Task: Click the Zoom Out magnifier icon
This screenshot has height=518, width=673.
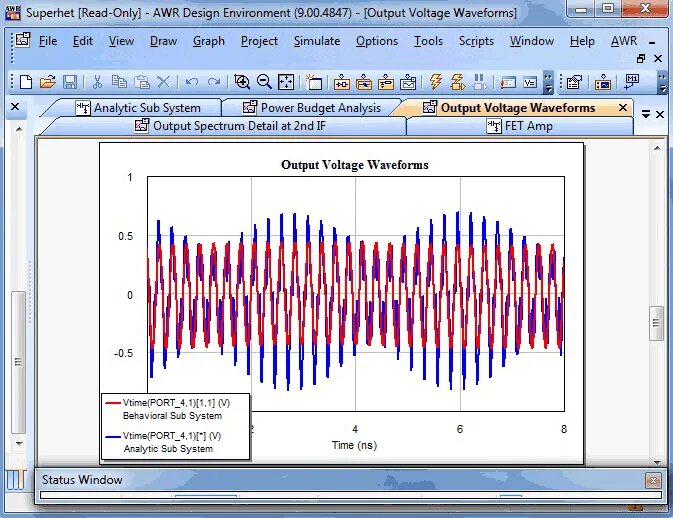Action: [264, 82]
